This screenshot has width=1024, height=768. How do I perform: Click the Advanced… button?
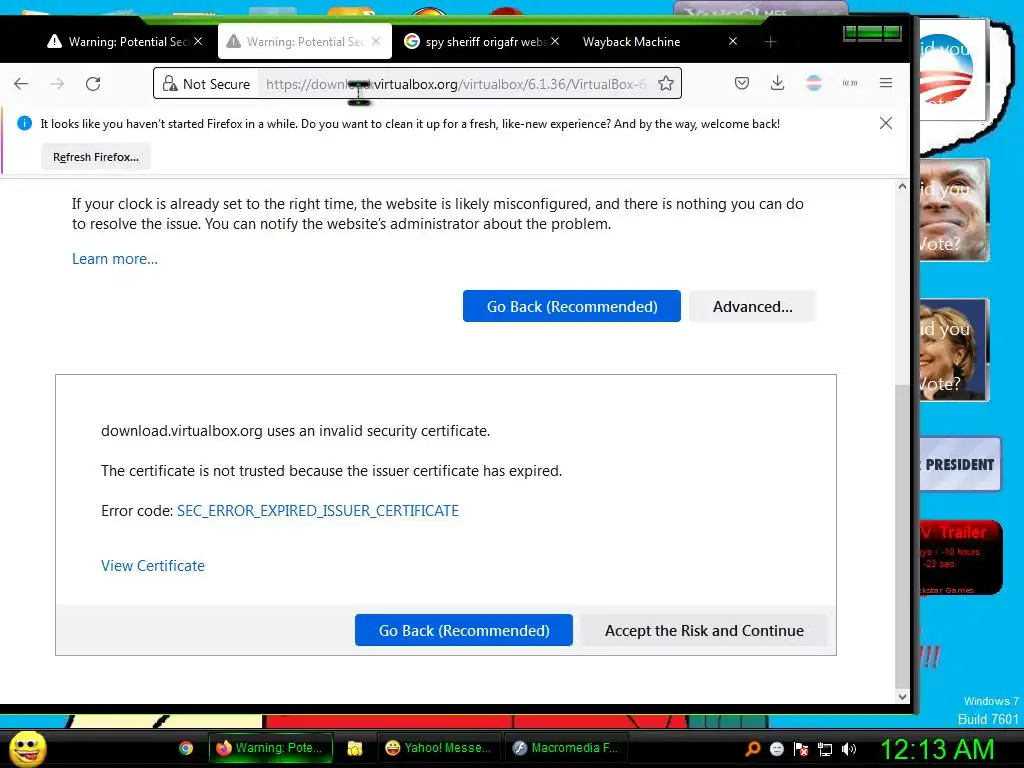point(752,306)
